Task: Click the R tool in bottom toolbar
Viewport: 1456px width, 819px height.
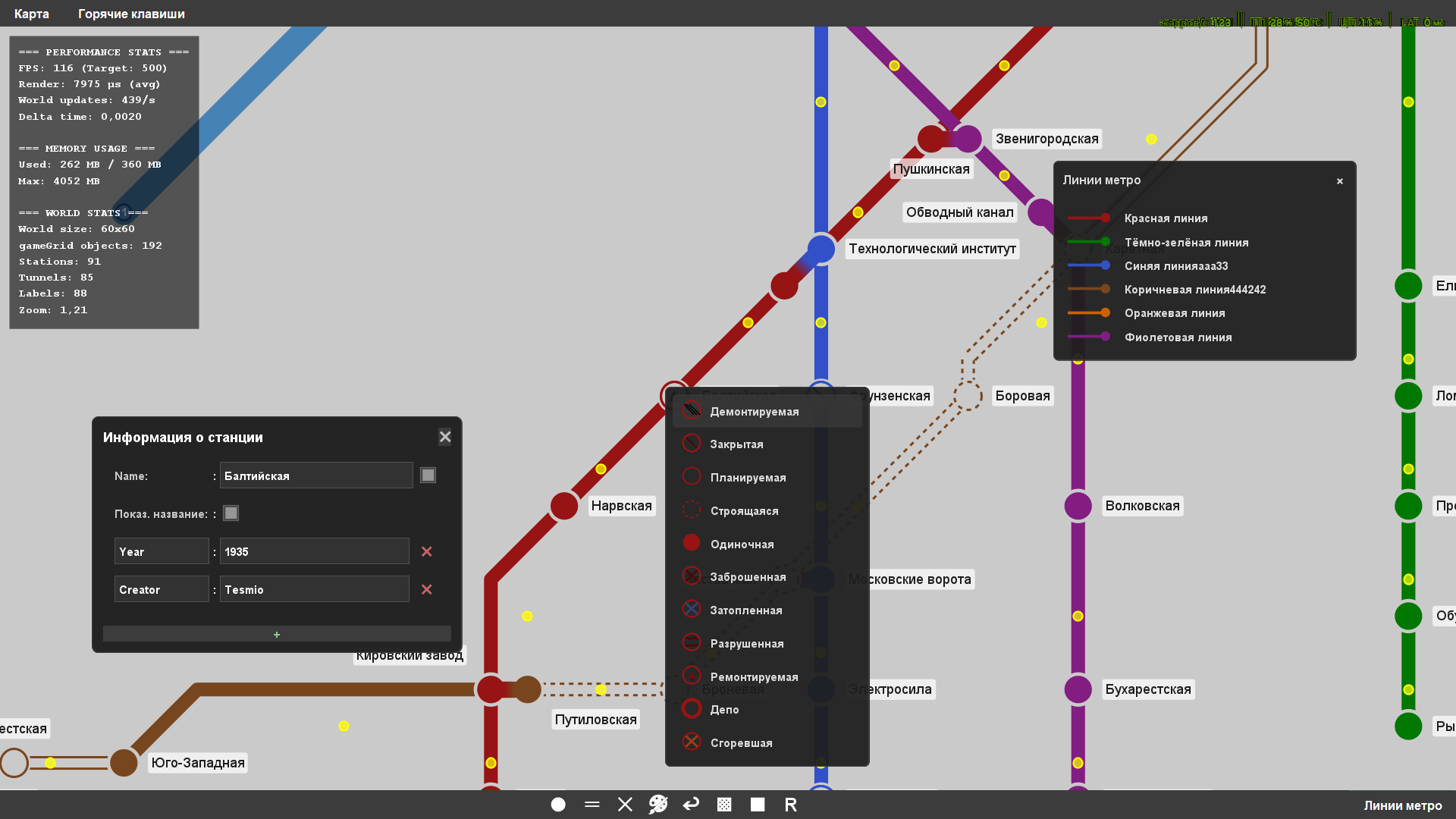Action: [790, 805]
